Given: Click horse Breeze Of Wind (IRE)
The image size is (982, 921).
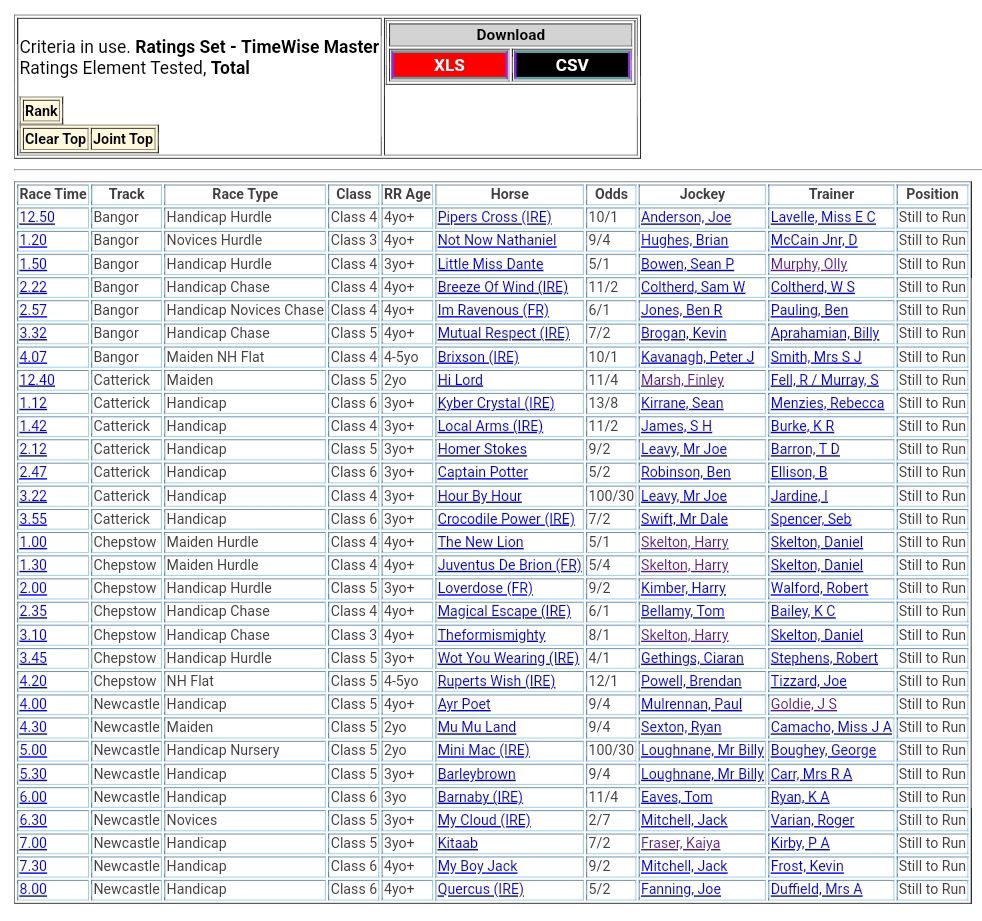Looking at the screenshot, I should (x=502, y=287).
